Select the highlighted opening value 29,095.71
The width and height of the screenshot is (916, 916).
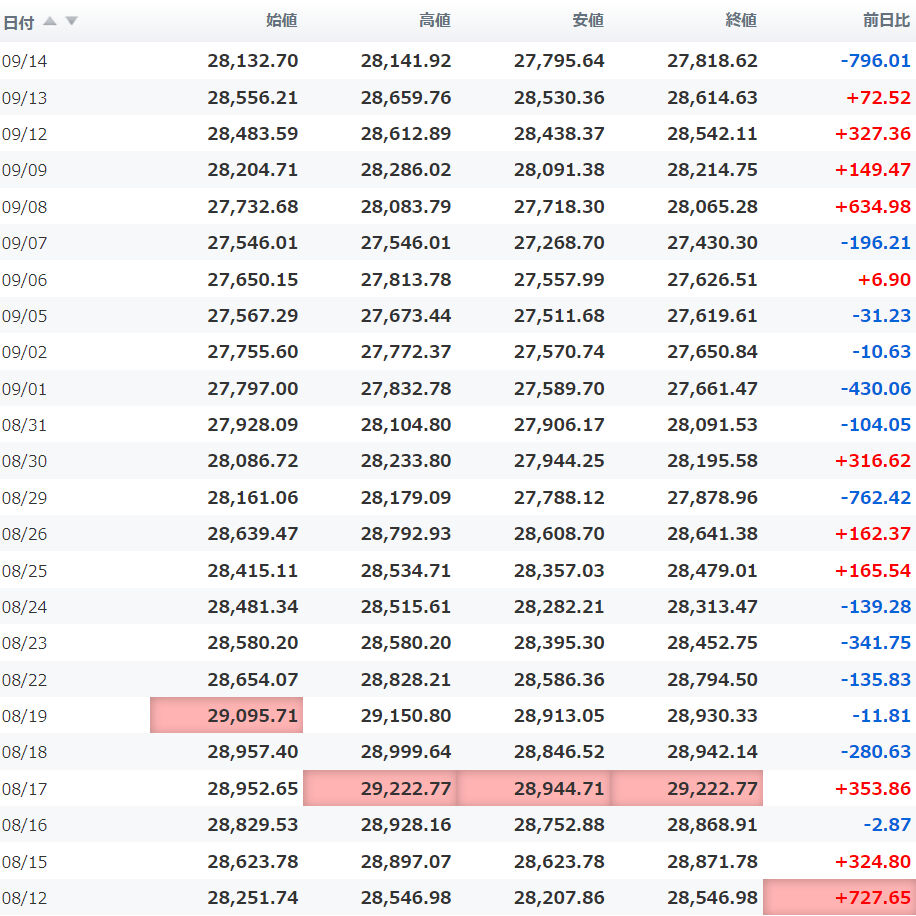pos(227,715)
